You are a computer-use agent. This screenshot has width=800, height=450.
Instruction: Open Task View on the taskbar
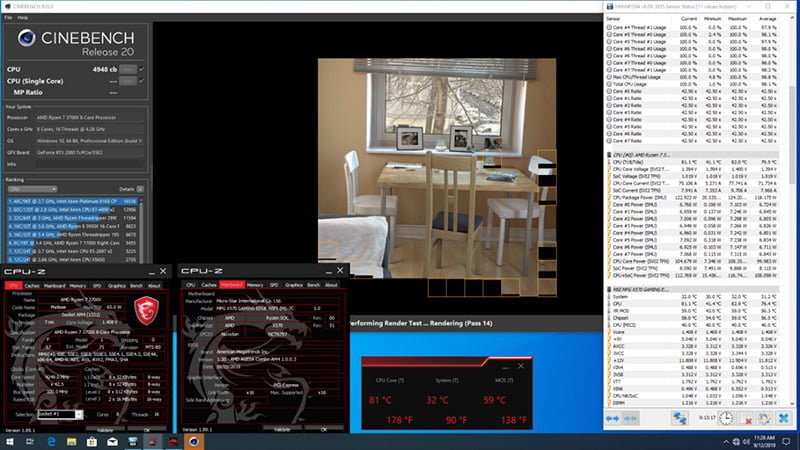click(x=30, y=442)
